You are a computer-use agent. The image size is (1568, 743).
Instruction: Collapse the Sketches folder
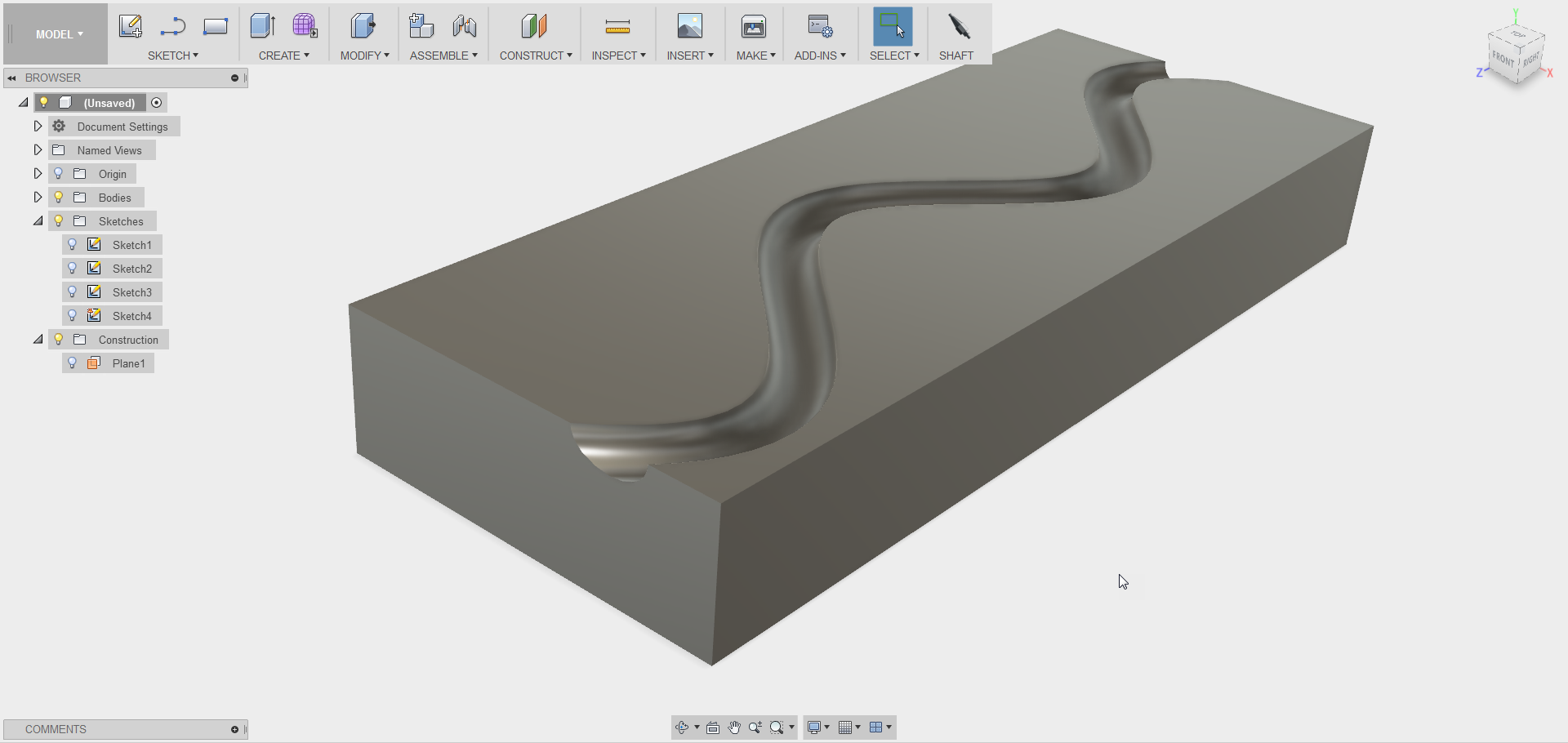[37, 220]
